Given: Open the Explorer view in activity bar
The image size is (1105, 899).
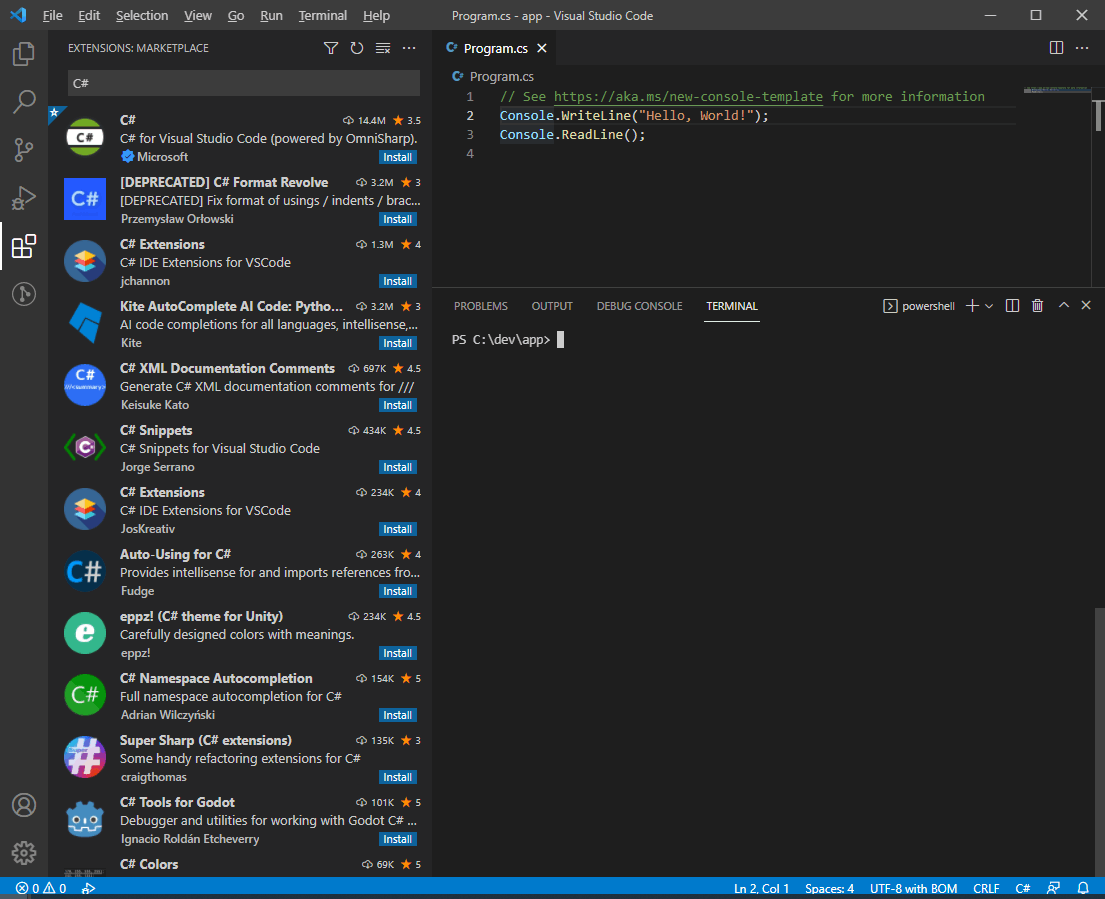Looking at the screenshot, I should click(24, 54).
